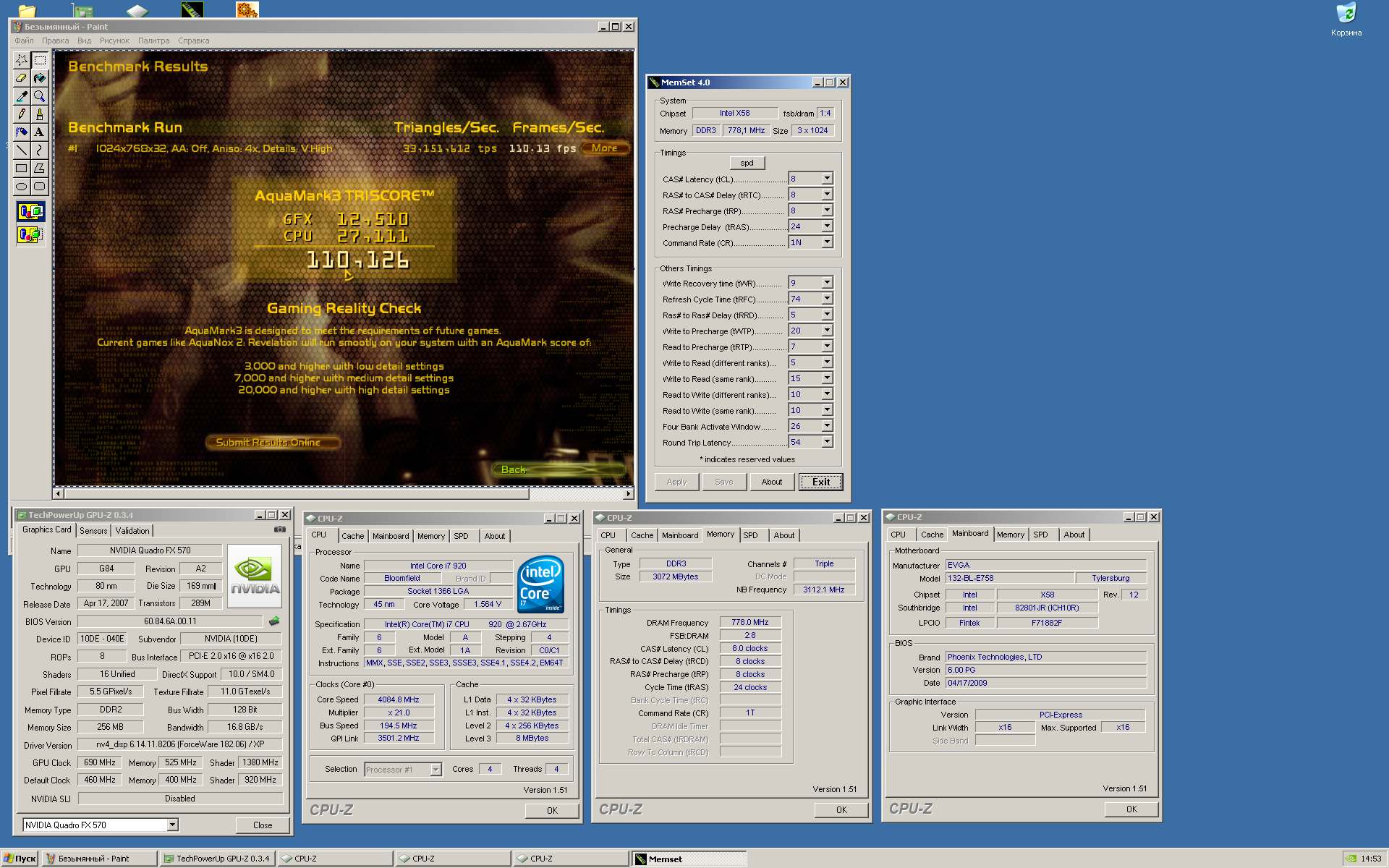Switch to the Validation tab in GPU-Z

click(x=132, y=531)
